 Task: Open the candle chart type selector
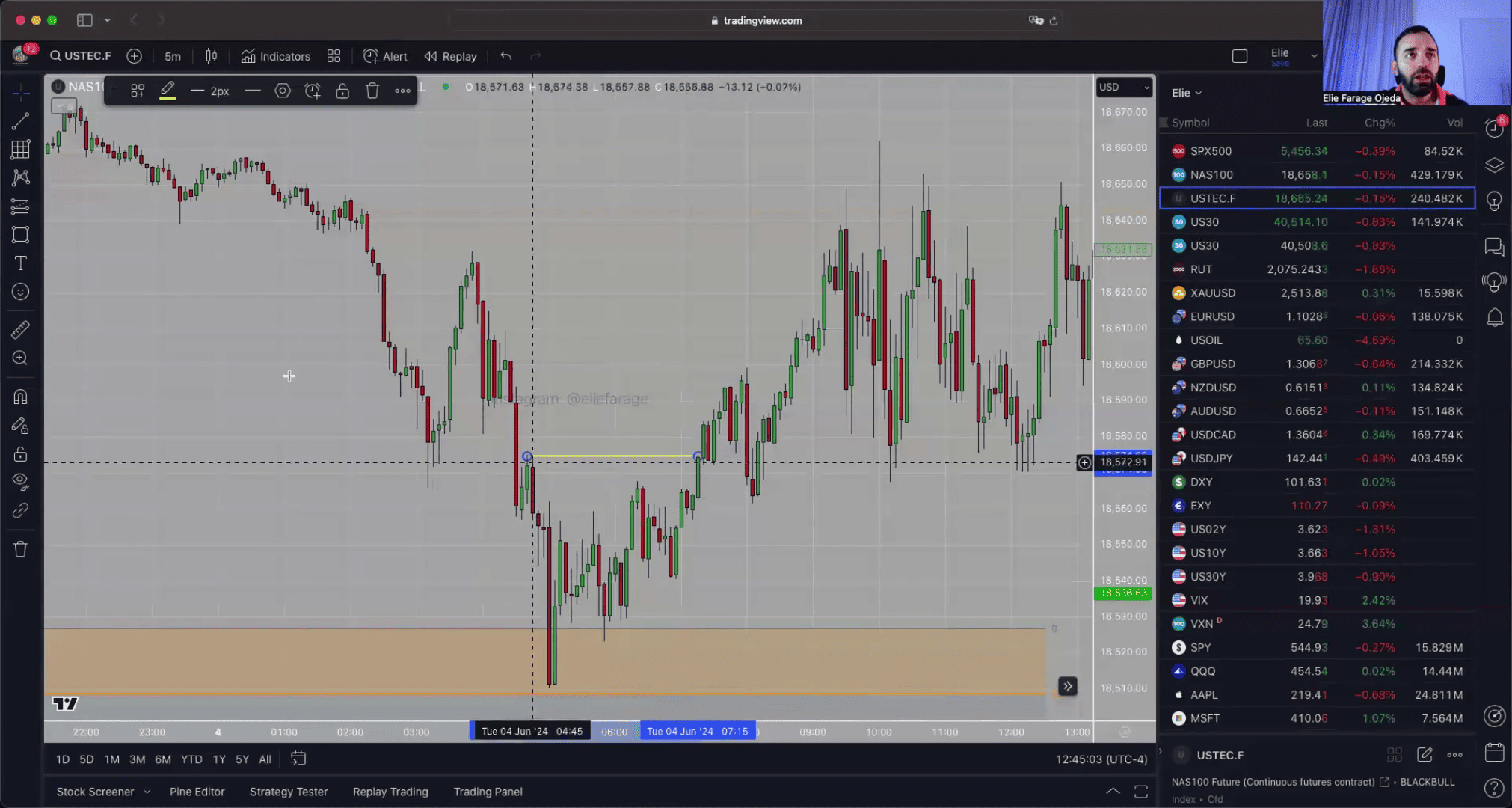[x=212, y=56]
